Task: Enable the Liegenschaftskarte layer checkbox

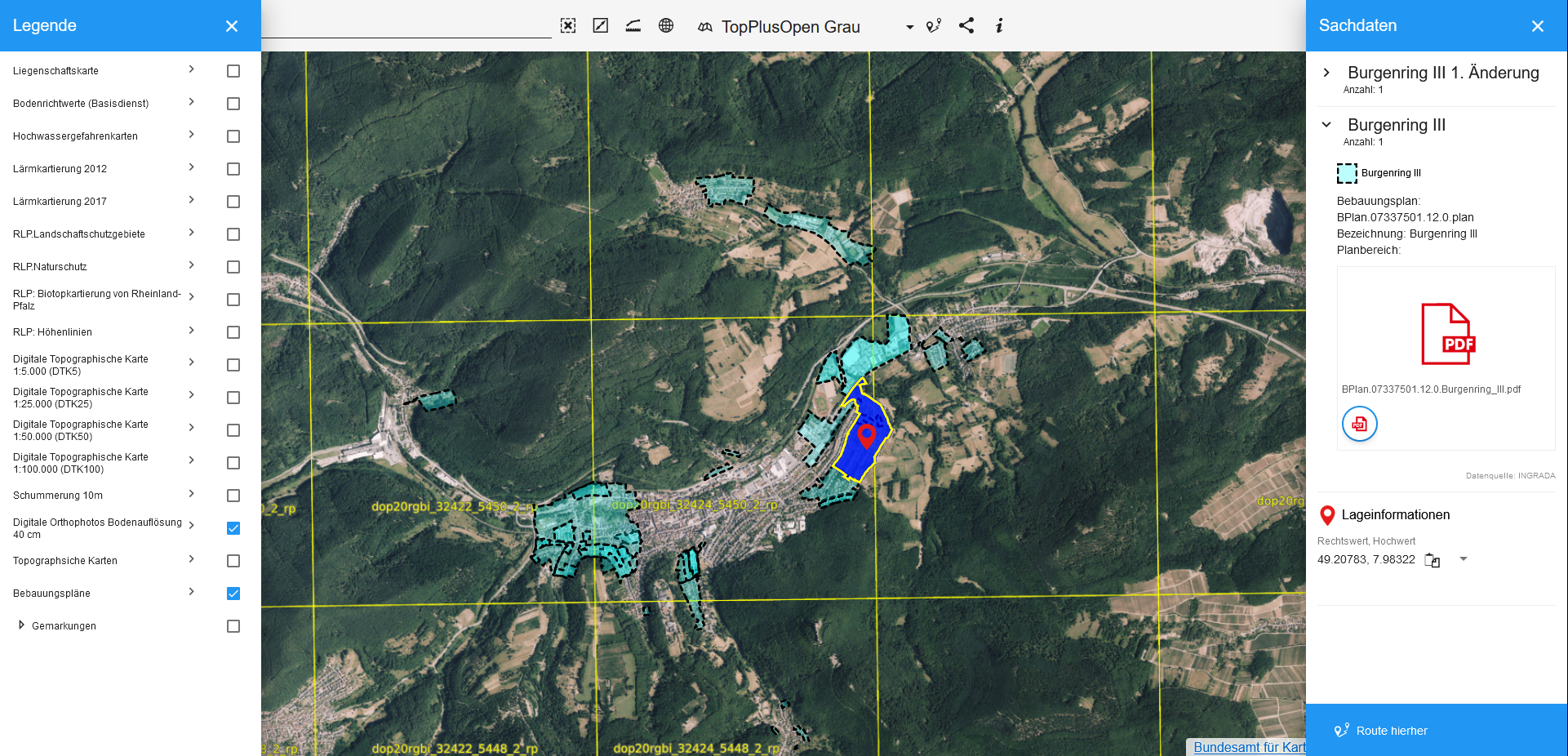Action: [233, 71]
